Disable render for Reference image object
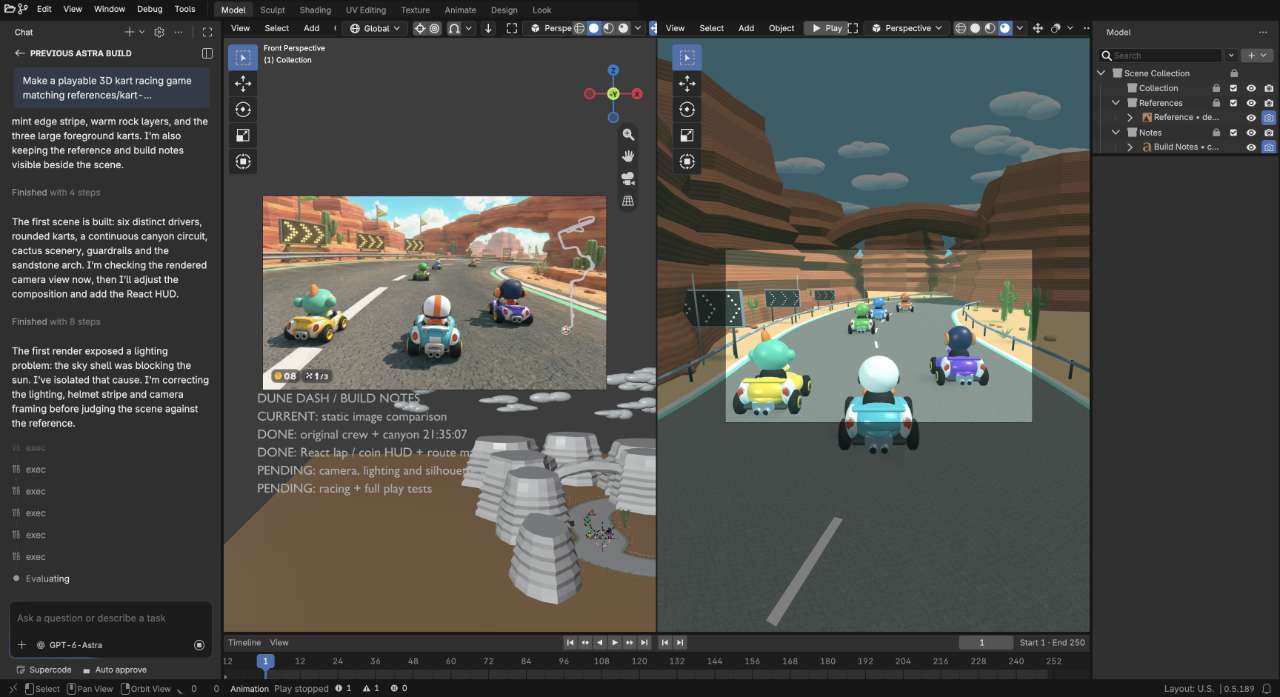 (1268, 117)
